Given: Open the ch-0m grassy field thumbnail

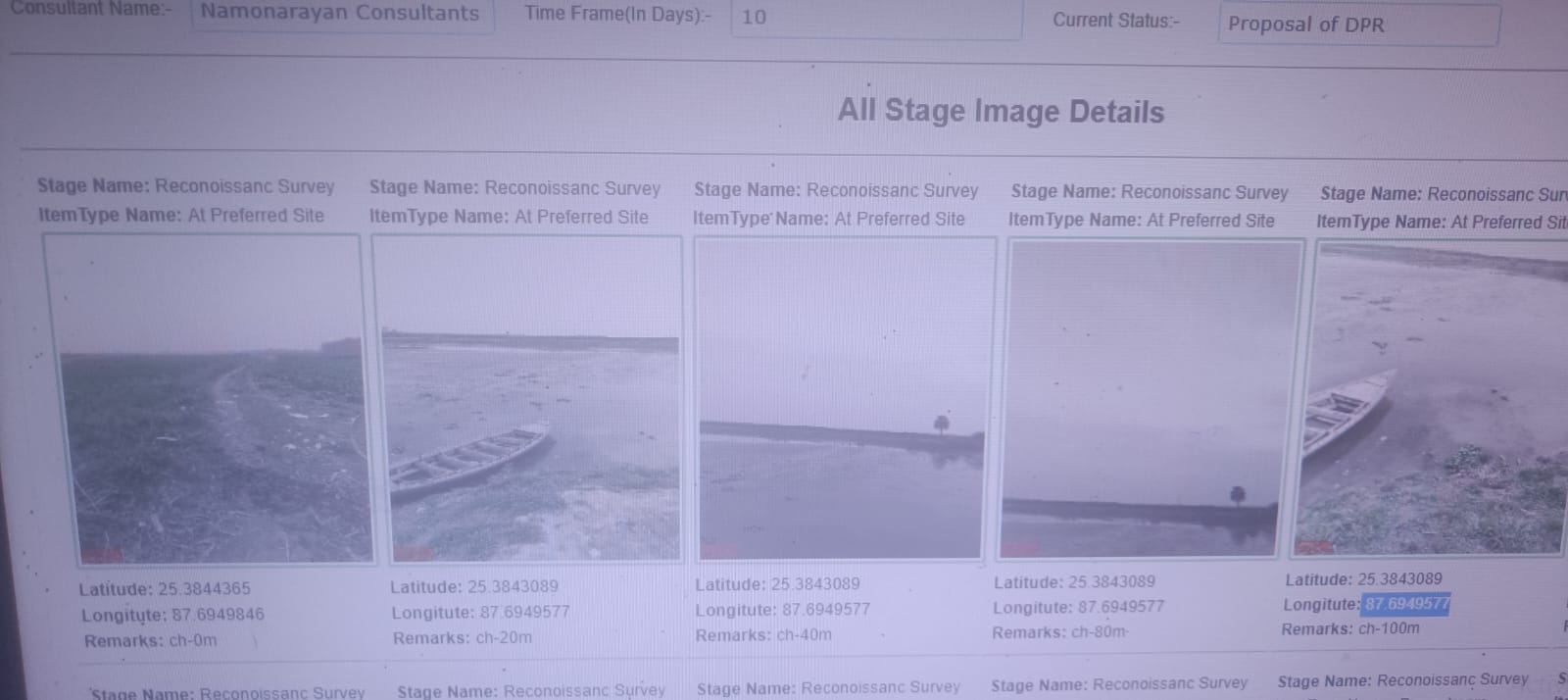Looking at the screenshot, I should (x=208, y=399).
